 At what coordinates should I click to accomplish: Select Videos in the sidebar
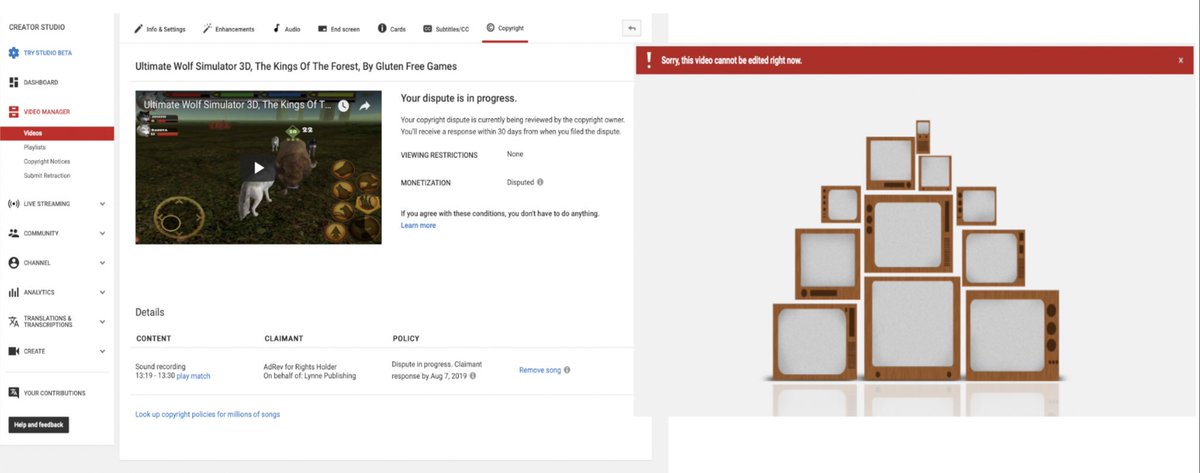point(57,133)
